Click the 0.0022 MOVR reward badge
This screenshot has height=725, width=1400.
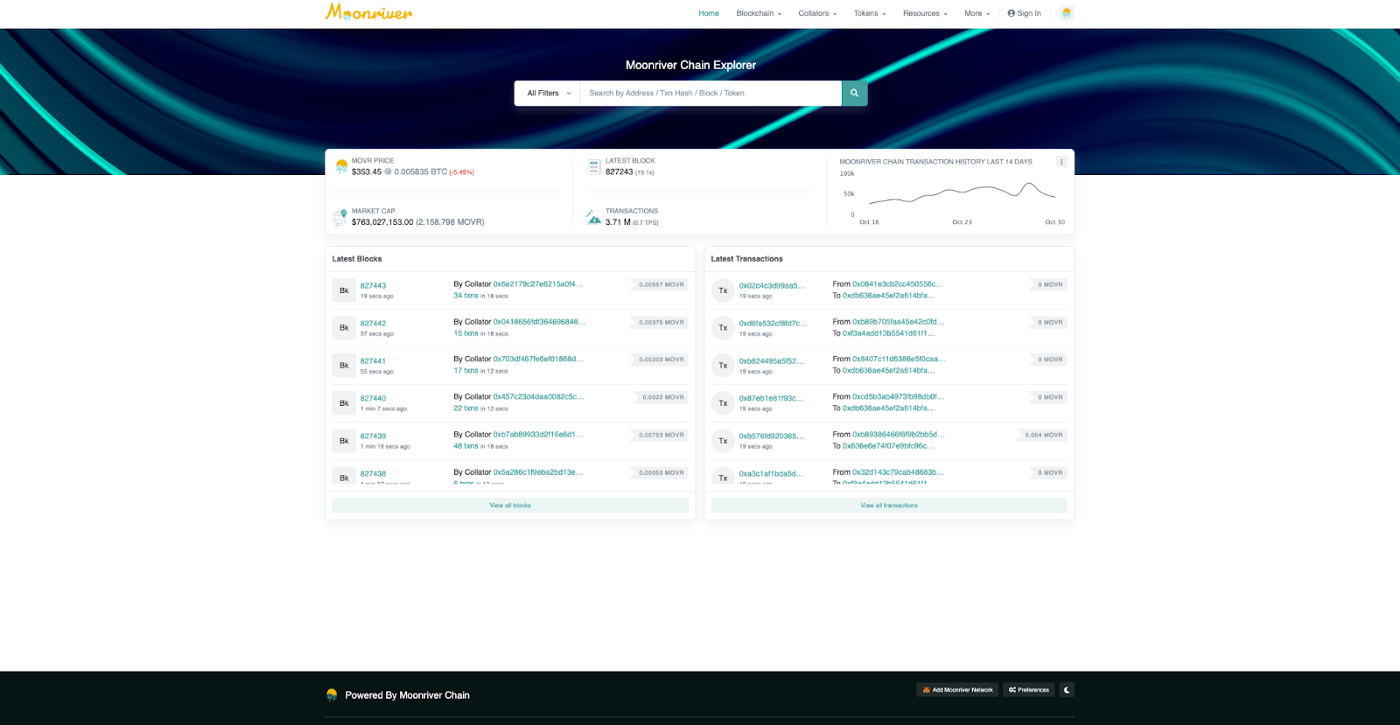662,398
